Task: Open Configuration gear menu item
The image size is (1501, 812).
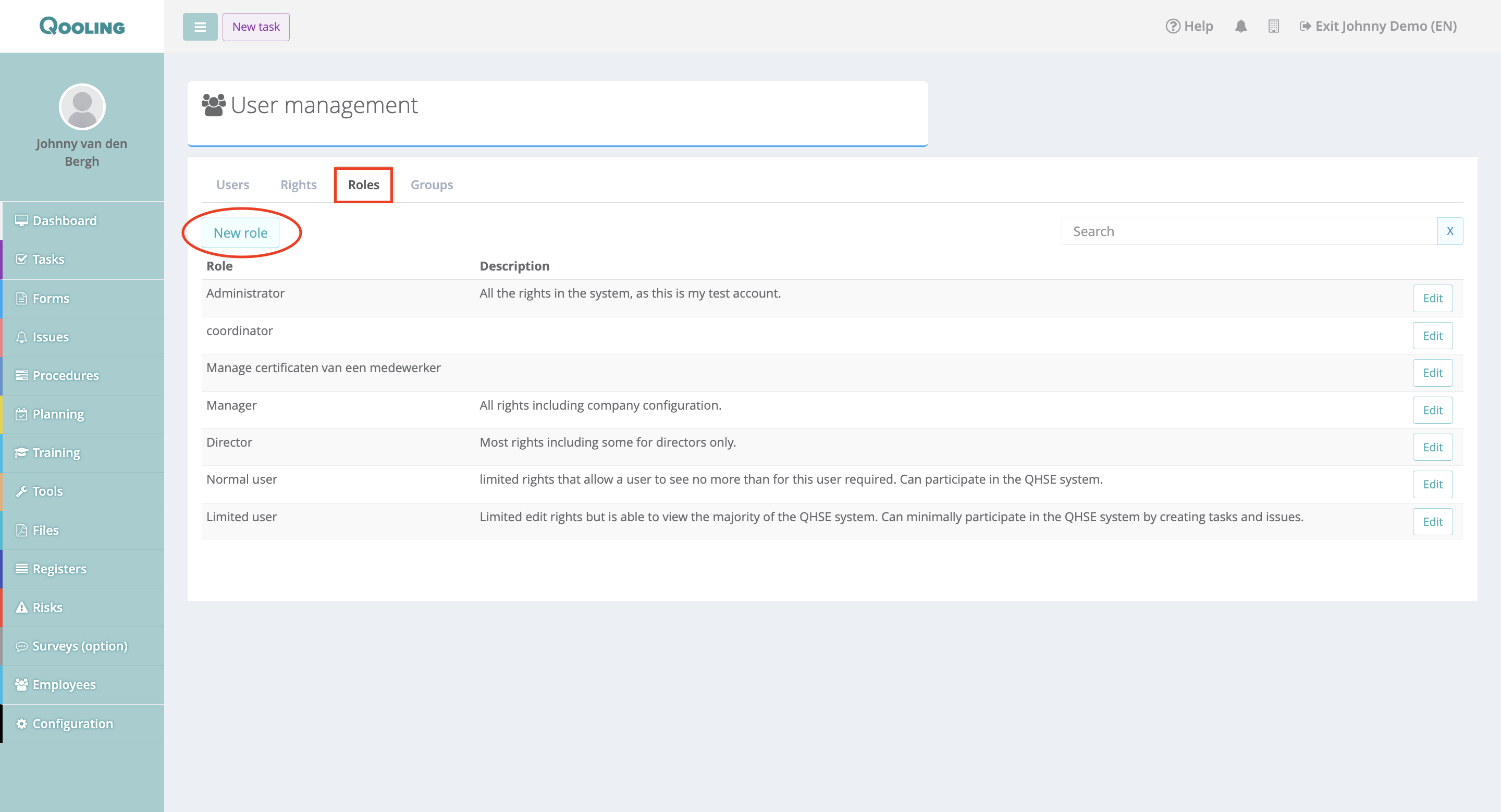Action: (72, 723)
